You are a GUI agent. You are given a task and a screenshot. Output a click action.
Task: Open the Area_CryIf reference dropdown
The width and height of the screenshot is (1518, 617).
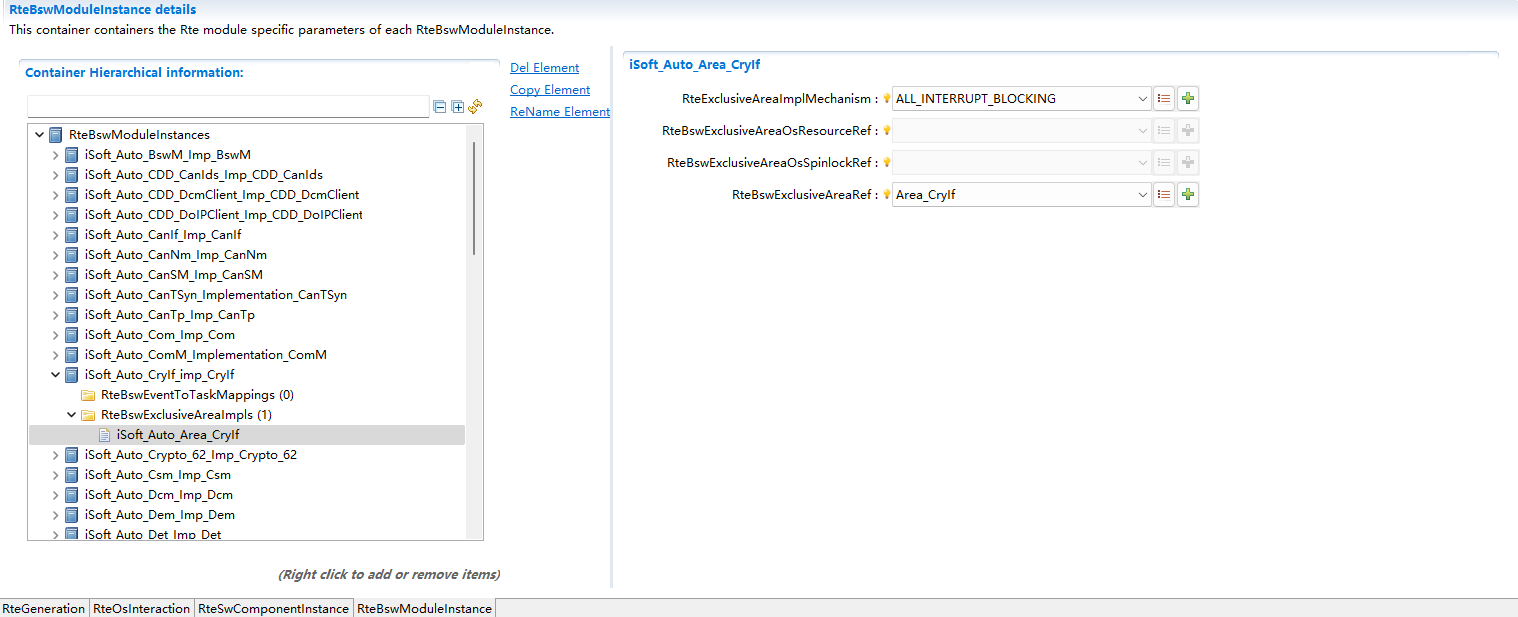coord(1142,195)
